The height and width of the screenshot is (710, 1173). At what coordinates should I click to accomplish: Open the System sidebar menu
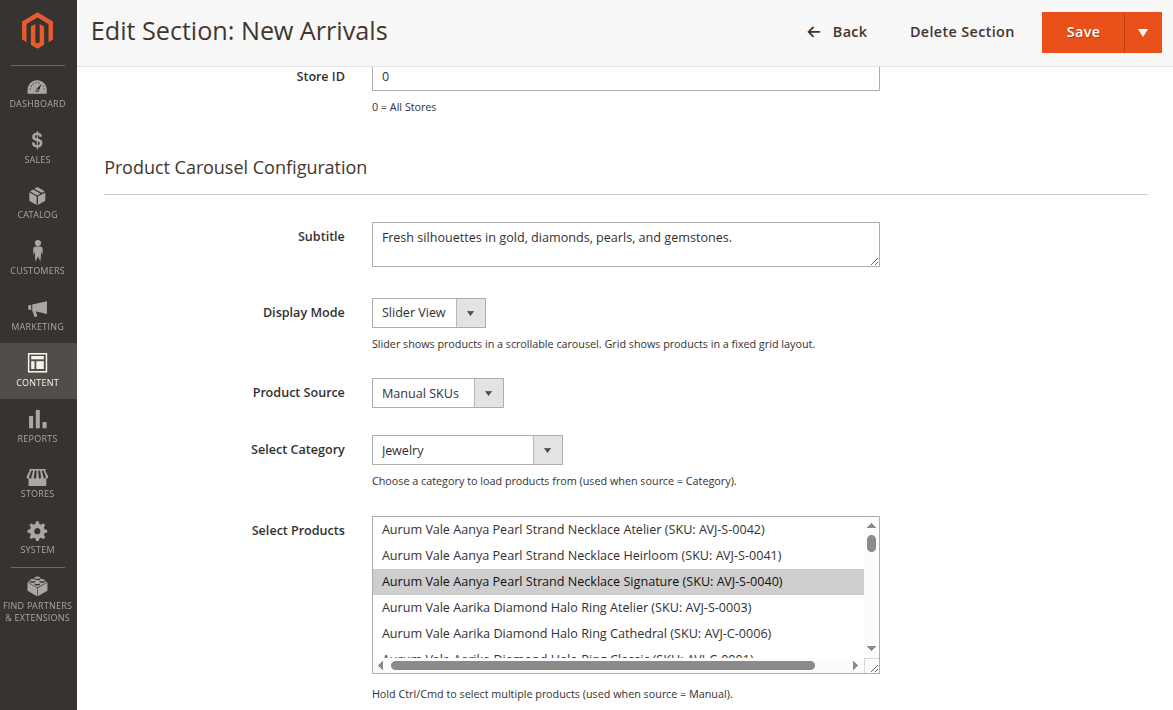[37, 539]
